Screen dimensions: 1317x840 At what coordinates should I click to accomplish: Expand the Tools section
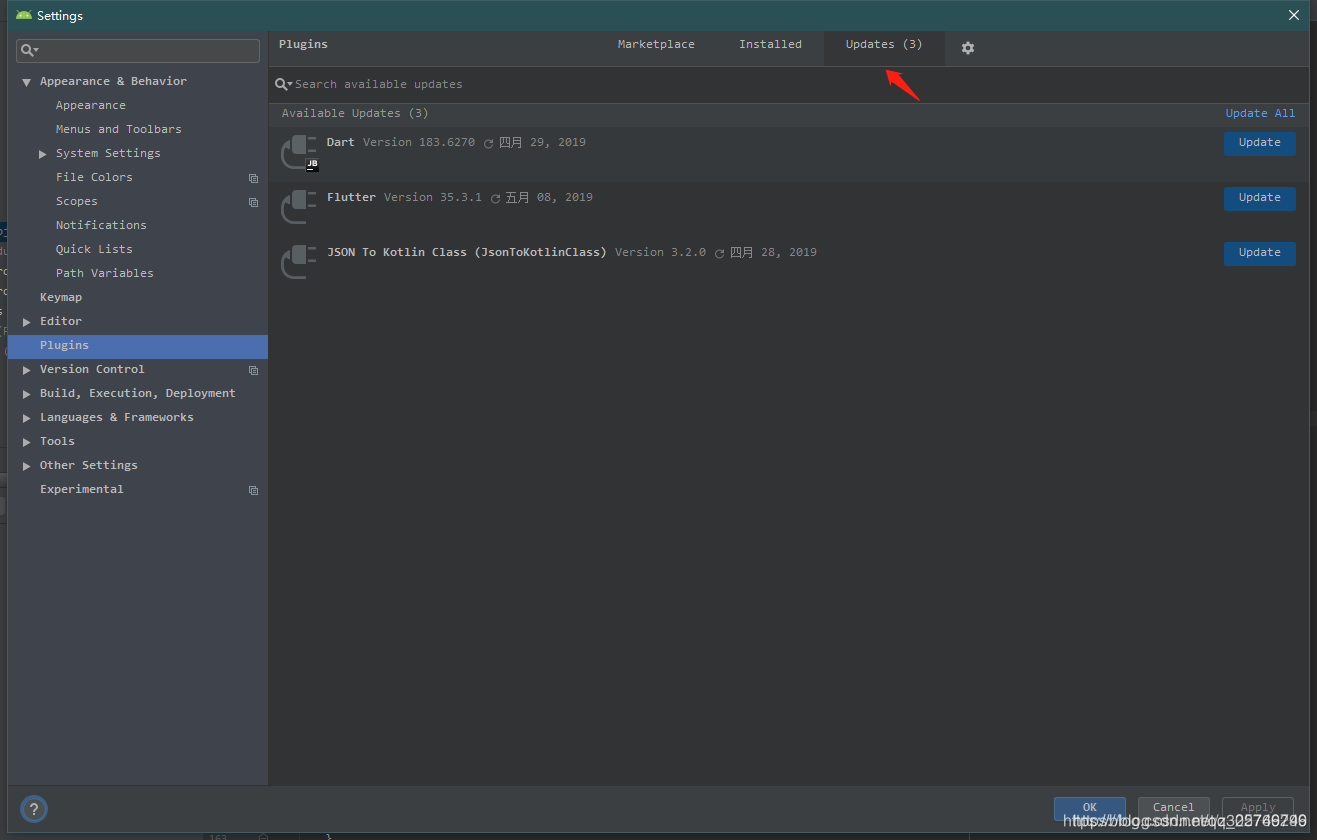pos(27,442)
